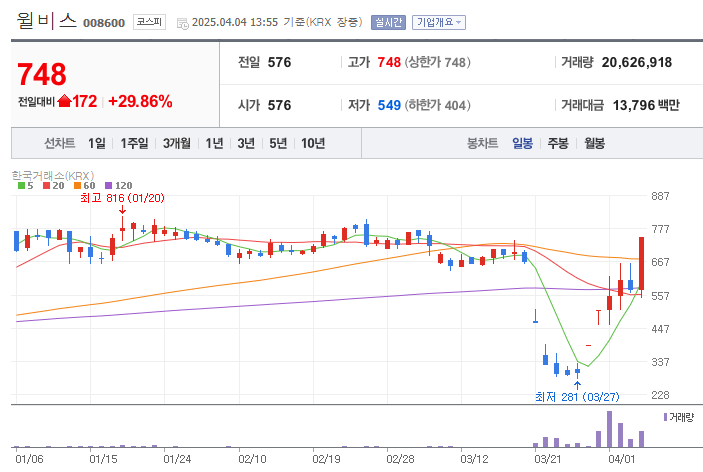Click the 거래대금 13,796 백만 value

pyautogui.click(x=646, y=105)
